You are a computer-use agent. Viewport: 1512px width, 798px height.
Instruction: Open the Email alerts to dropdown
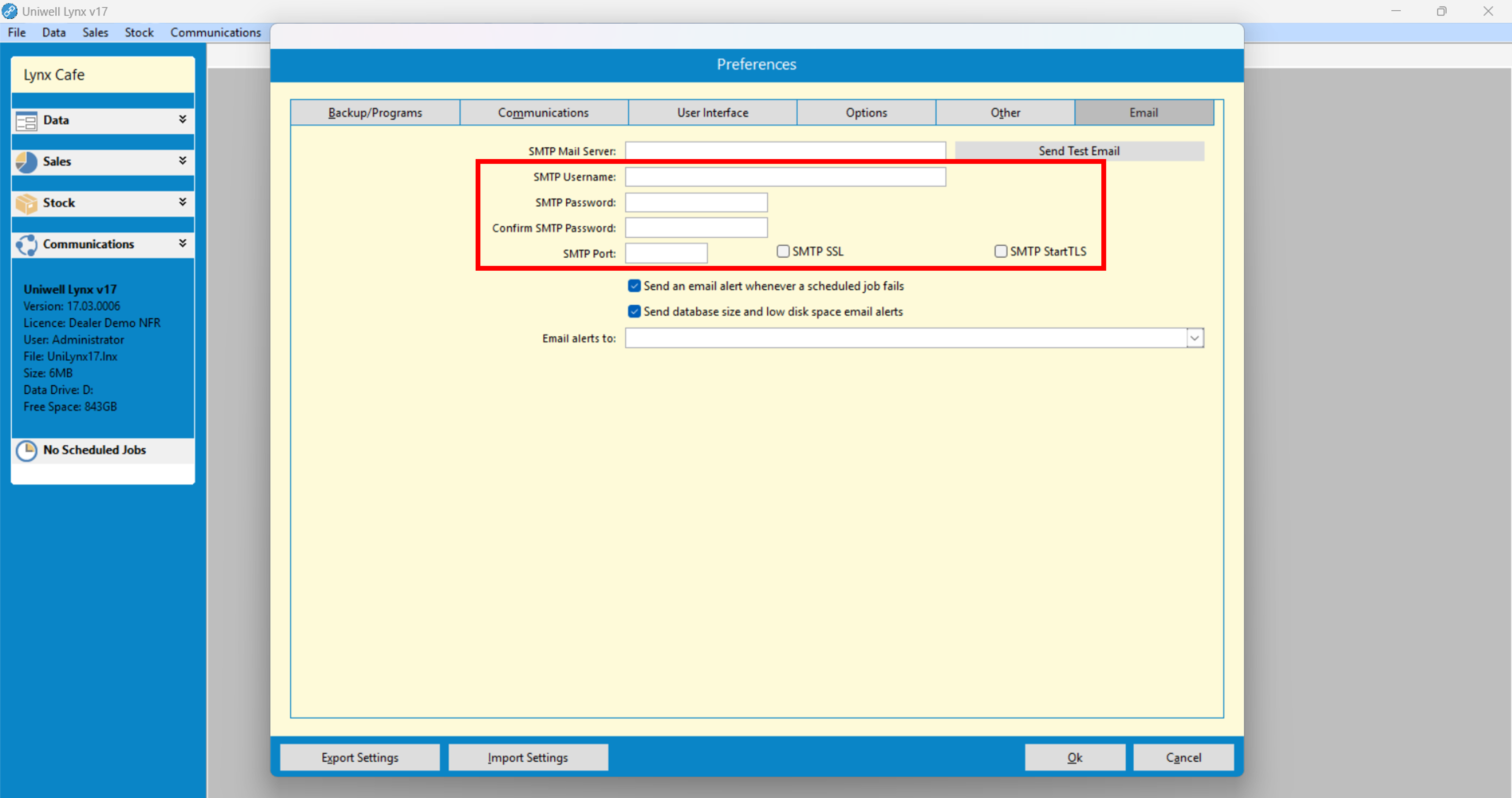(x=1194, y=338)
